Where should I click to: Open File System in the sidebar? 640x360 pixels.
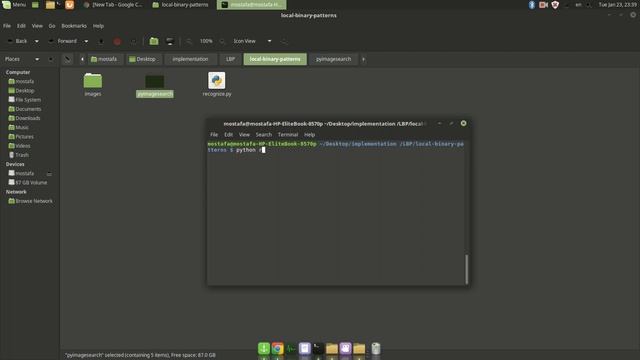pos(24,100)
